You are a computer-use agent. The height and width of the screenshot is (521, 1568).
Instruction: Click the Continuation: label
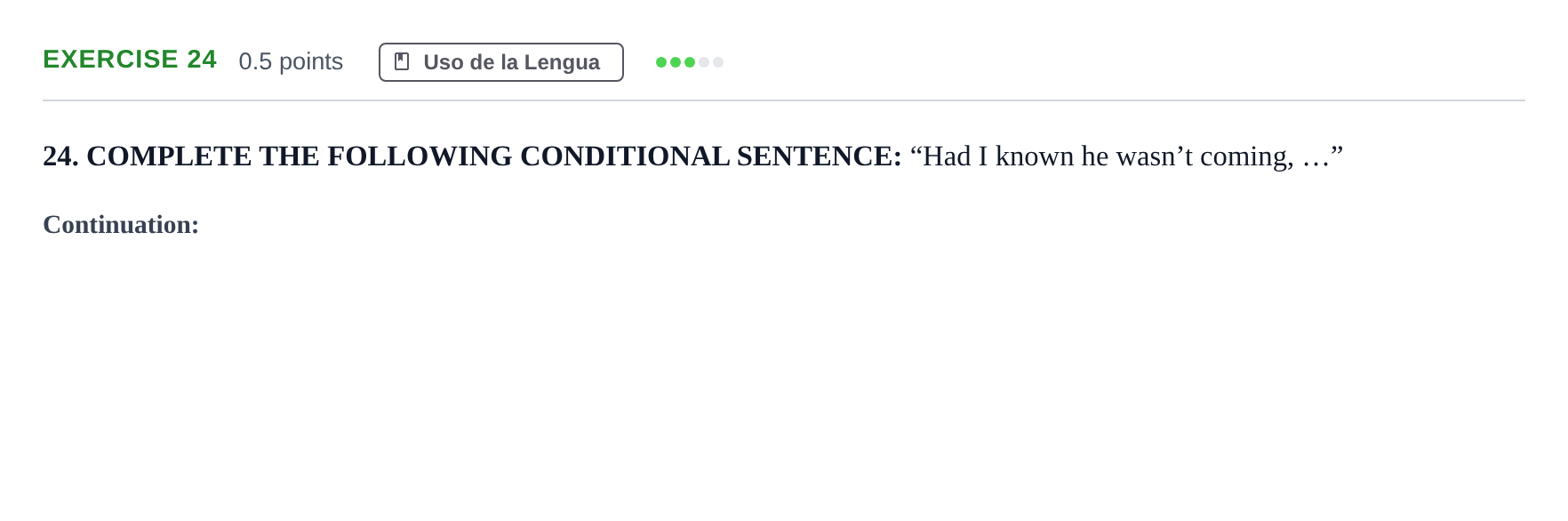click(121, 225)
